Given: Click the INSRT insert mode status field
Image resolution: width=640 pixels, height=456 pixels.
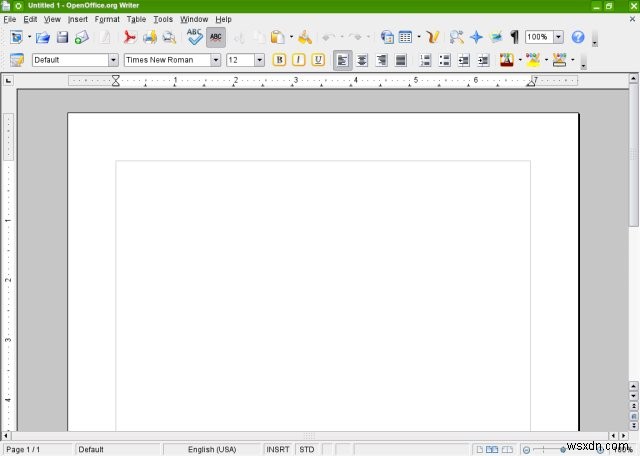Looking at the screenshot, I should tap(278, 449).
